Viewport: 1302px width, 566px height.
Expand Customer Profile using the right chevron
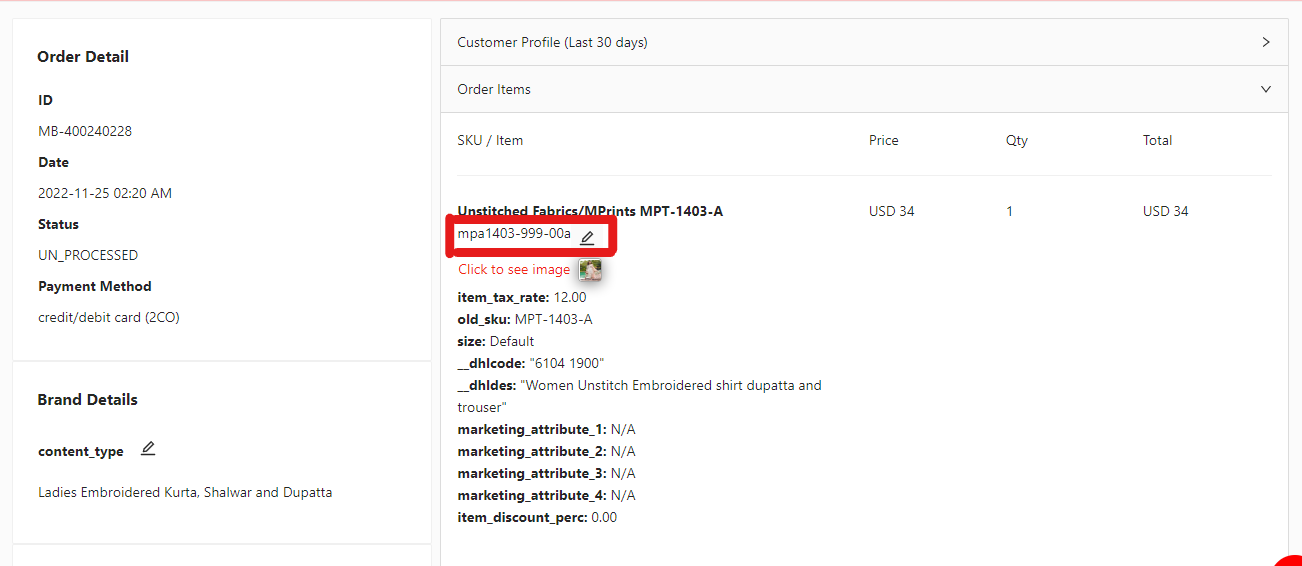pyautogui.click(x=1266, y=42)
